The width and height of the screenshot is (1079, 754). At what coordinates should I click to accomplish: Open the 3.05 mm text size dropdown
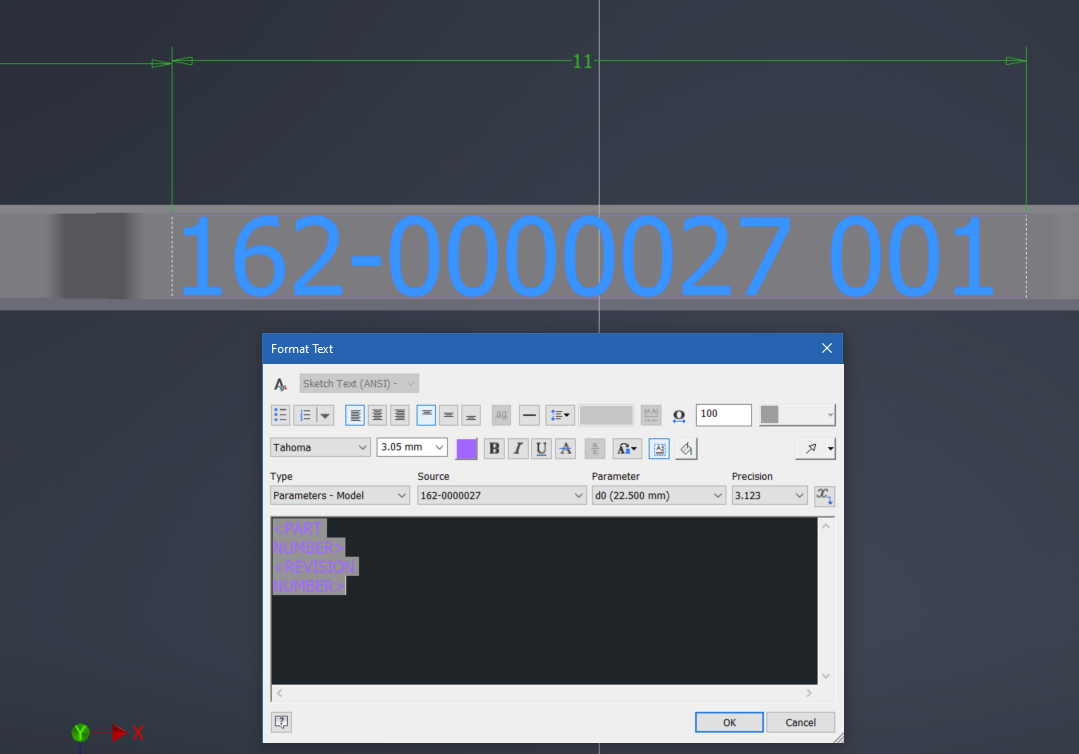[411, 447]
